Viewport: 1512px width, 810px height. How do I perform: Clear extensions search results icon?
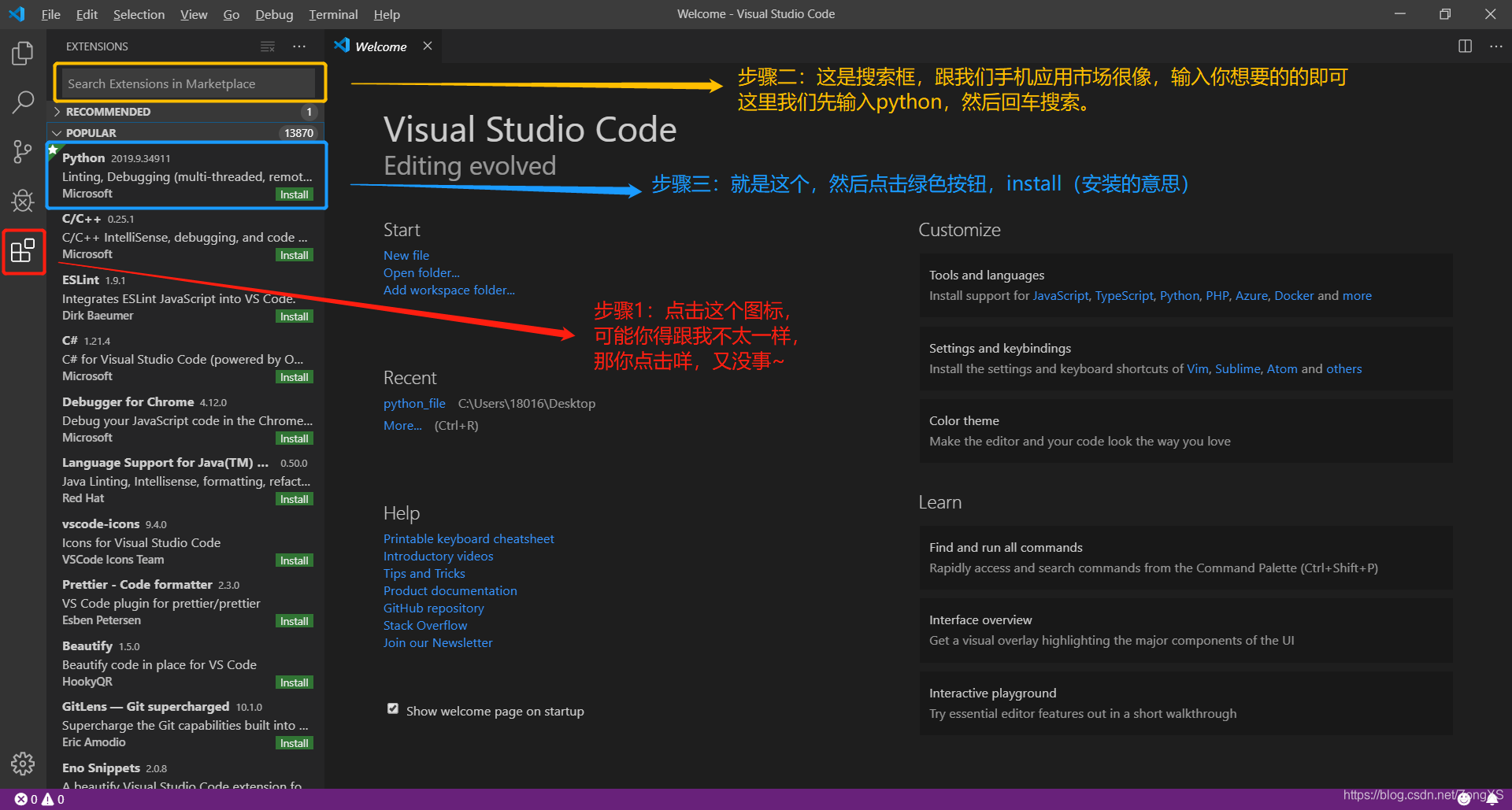(268, 46)
